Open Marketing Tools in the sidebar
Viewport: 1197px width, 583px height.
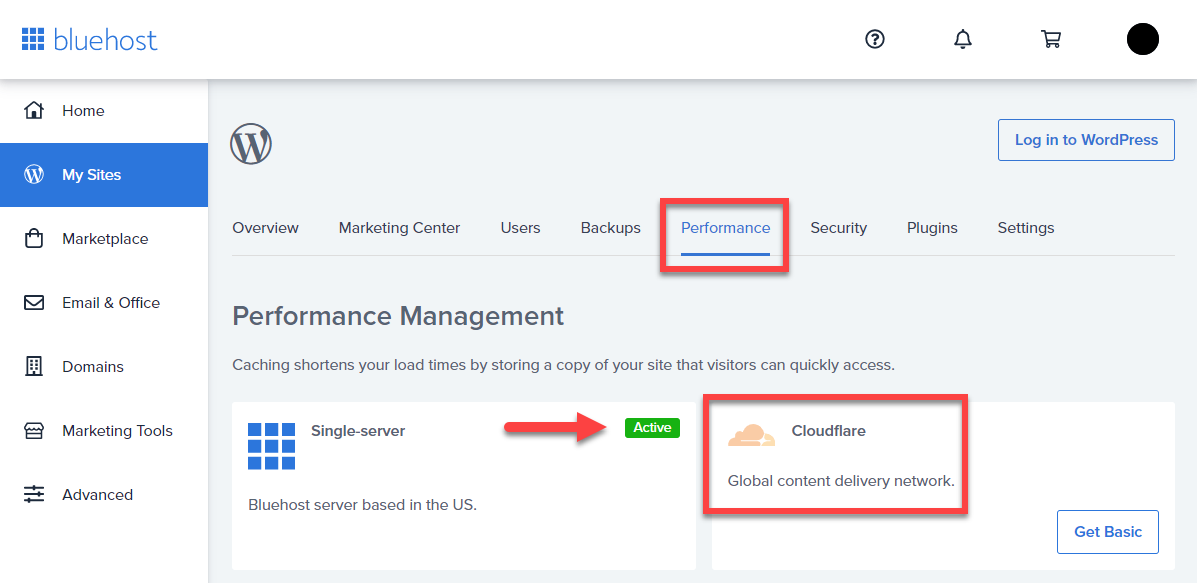point(104,430)
